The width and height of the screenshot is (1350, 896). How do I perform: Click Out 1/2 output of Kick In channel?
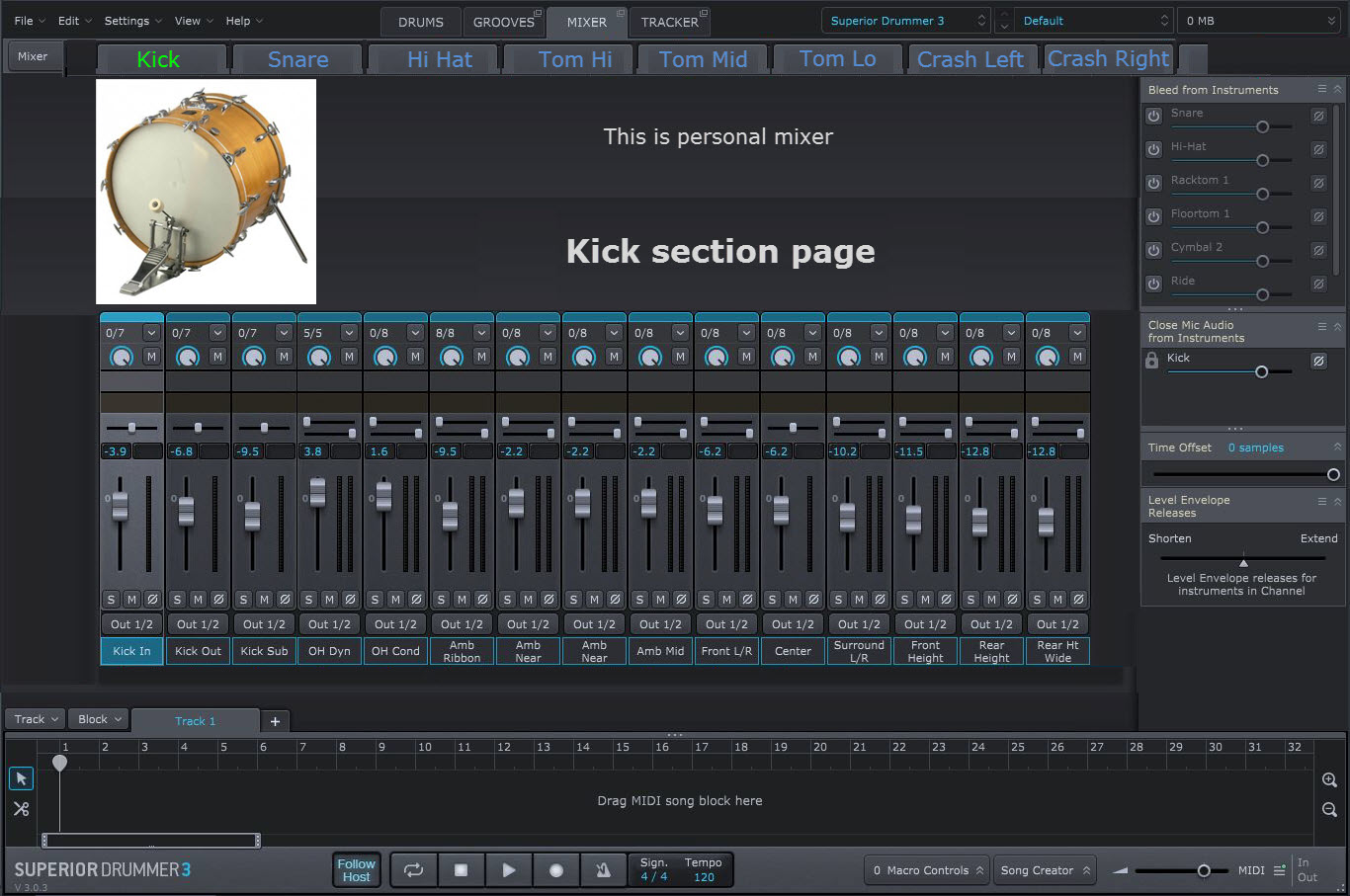click(131, 624)
